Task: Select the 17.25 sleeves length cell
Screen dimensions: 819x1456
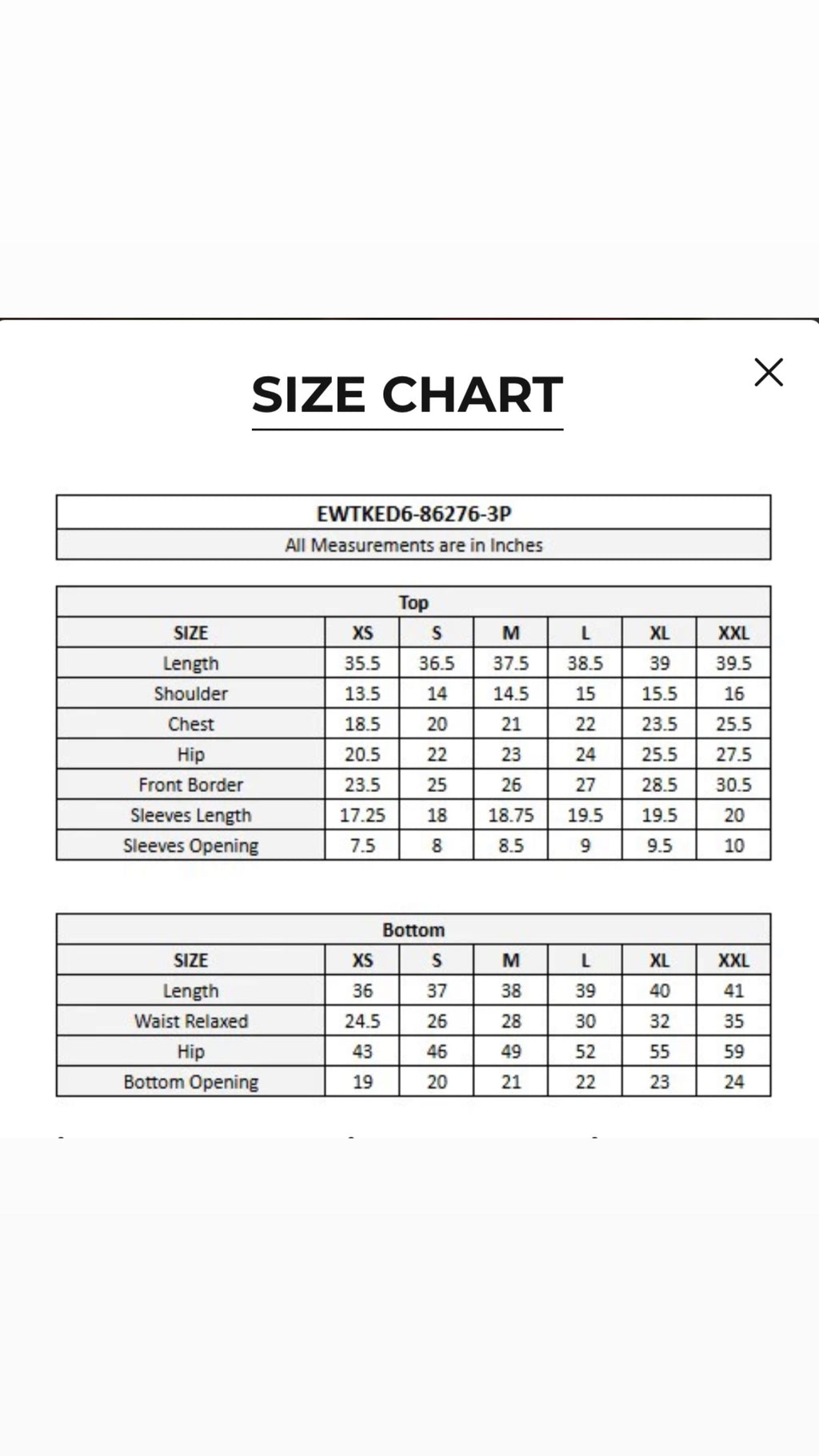Action: (x=362, y=815)
